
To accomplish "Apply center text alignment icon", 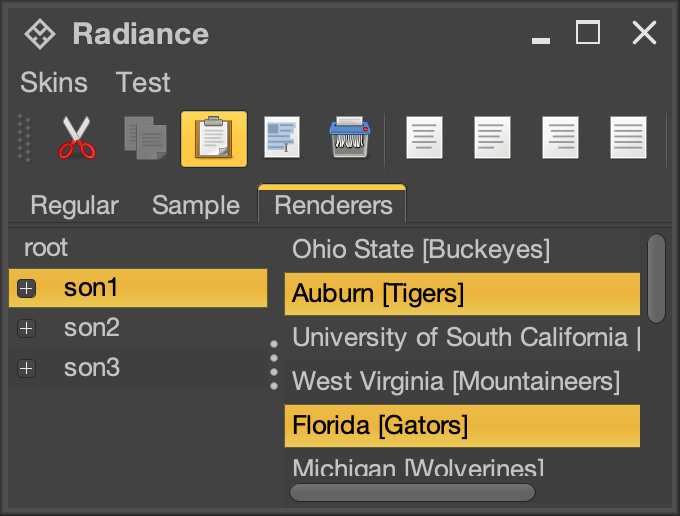I will click(x=424, y=137).
